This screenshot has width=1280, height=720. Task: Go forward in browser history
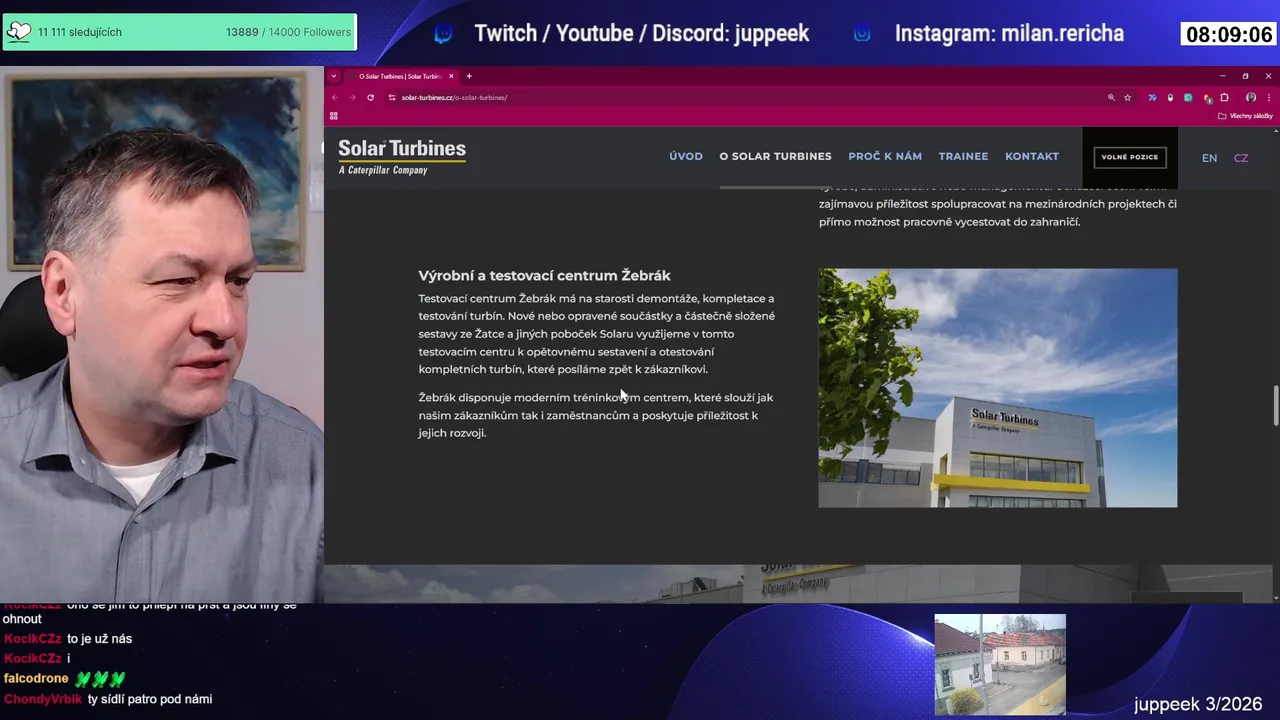[352, 97]
